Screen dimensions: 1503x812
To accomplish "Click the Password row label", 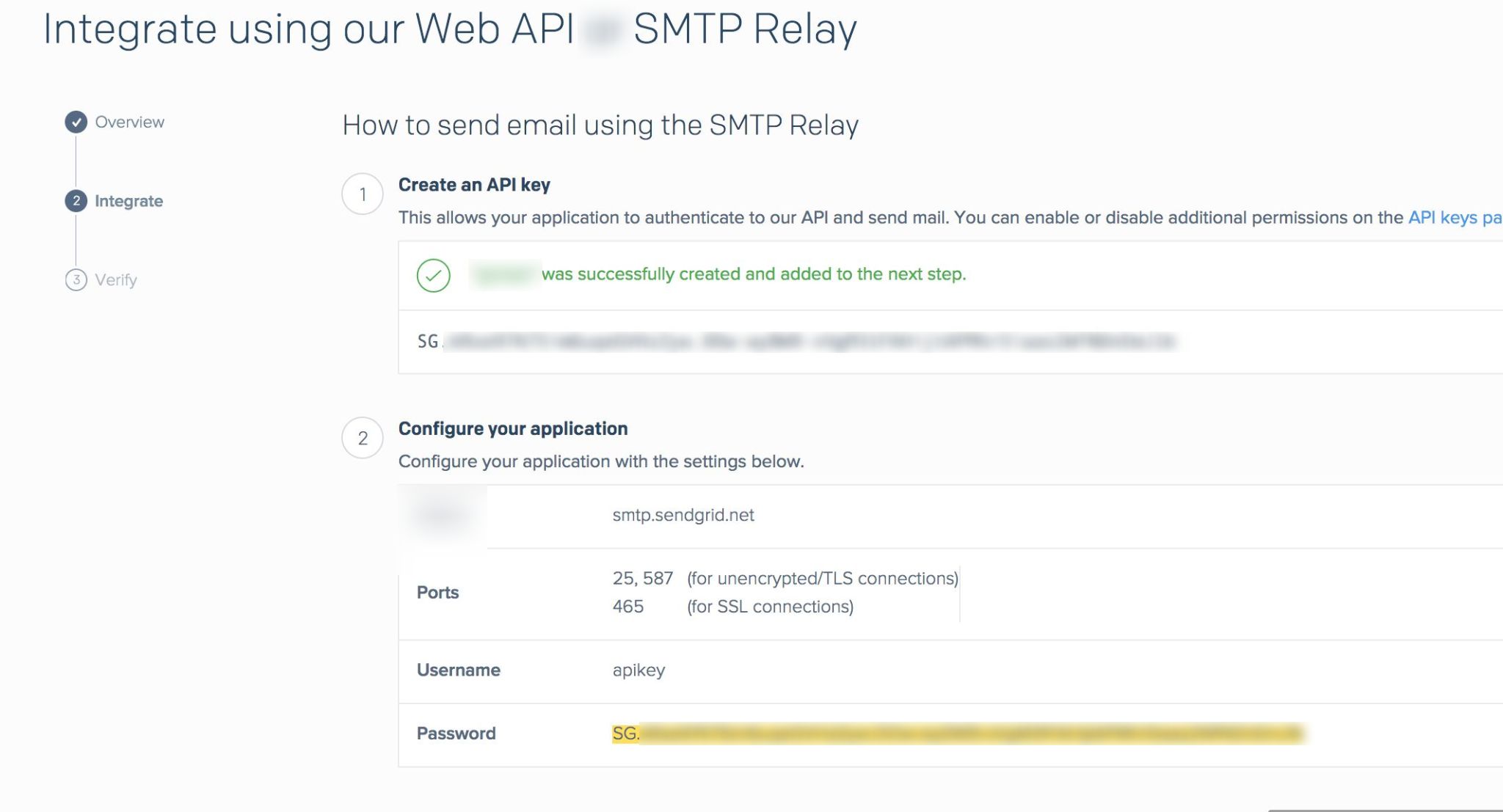I will (x=456, y=734).
